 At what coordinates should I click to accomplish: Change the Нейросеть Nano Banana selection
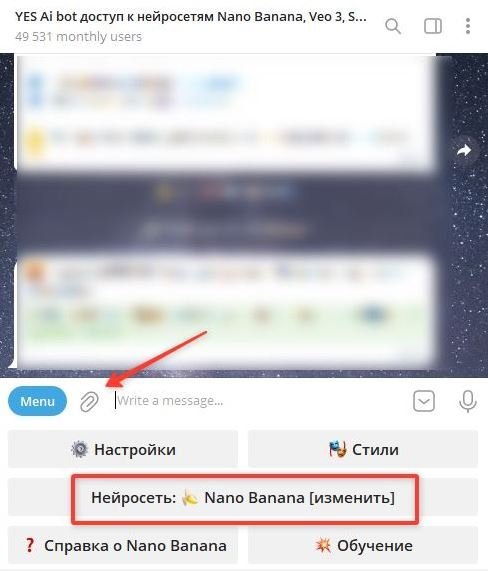tap(243, 497)
